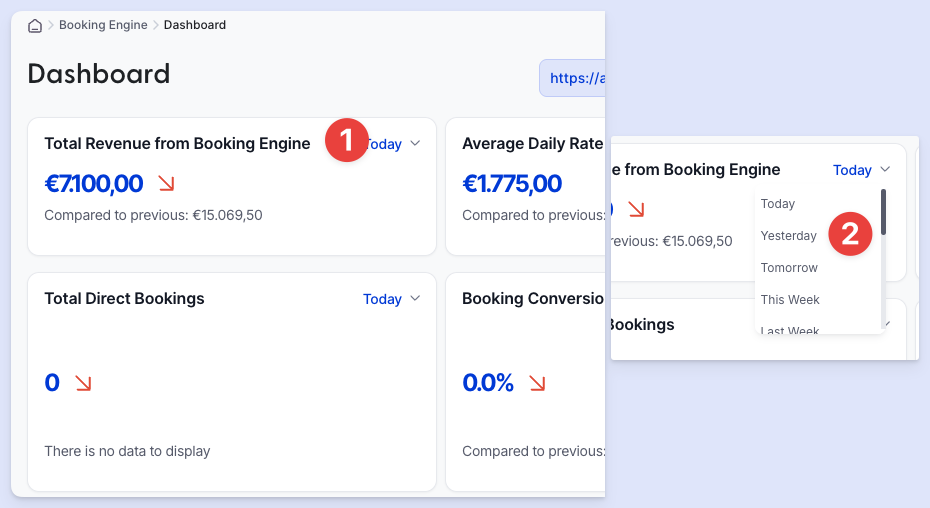Viewport: 930px width, 508px height.
Task: Open Booking Engine breadcrumb link
Action: (103, 25)
